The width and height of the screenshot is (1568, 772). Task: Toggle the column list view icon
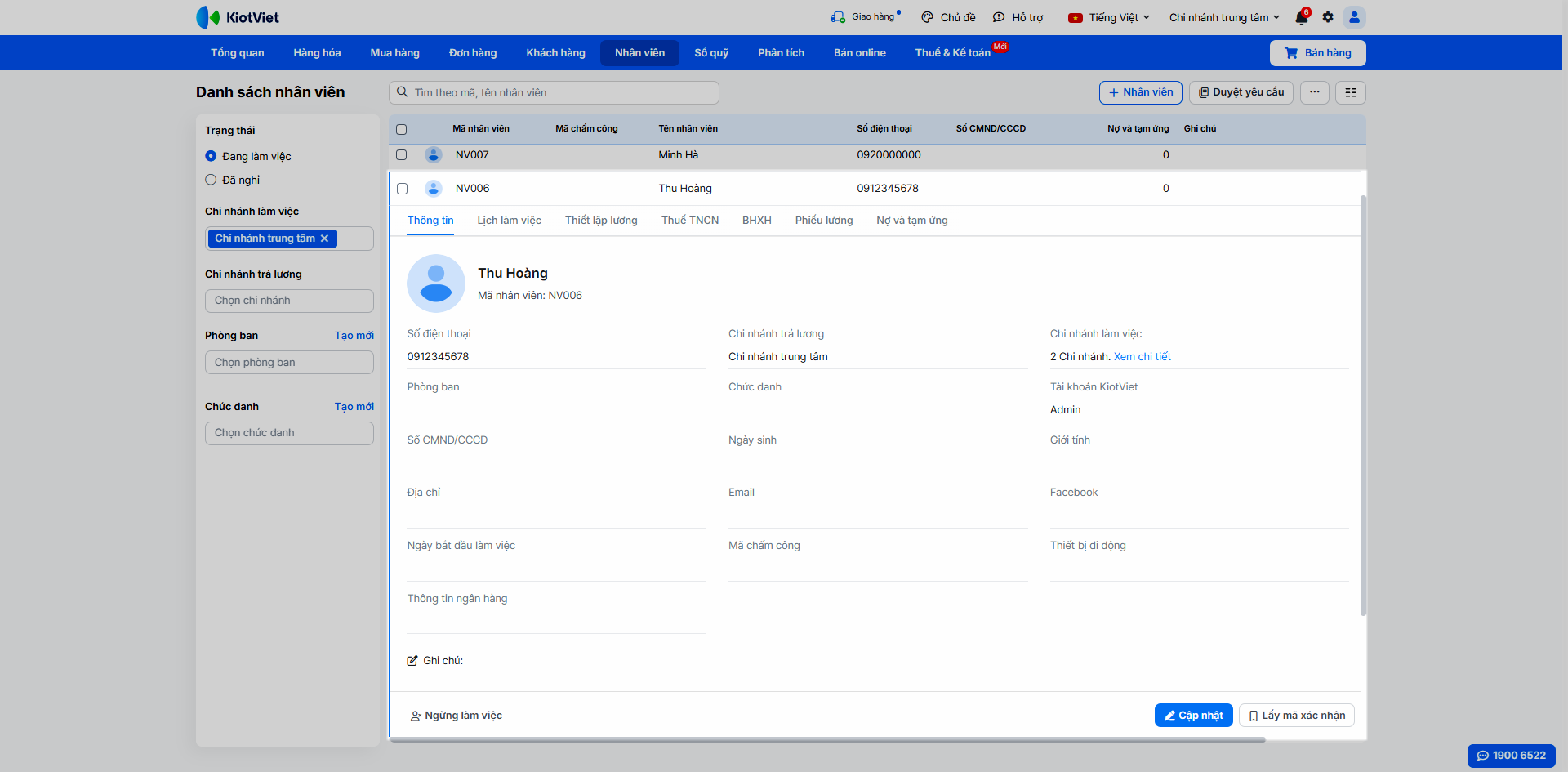(1351, 92)
